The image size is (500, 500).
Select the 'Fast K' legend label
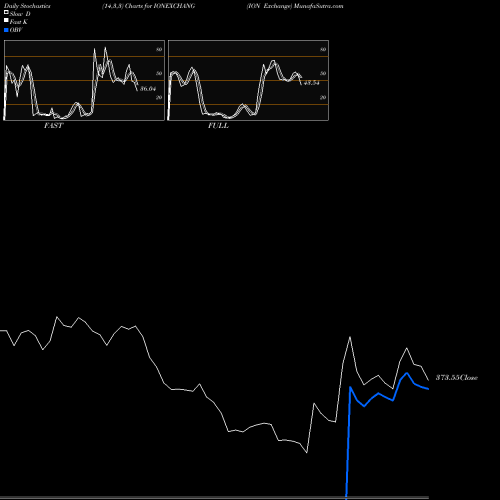tap(19, 22)
